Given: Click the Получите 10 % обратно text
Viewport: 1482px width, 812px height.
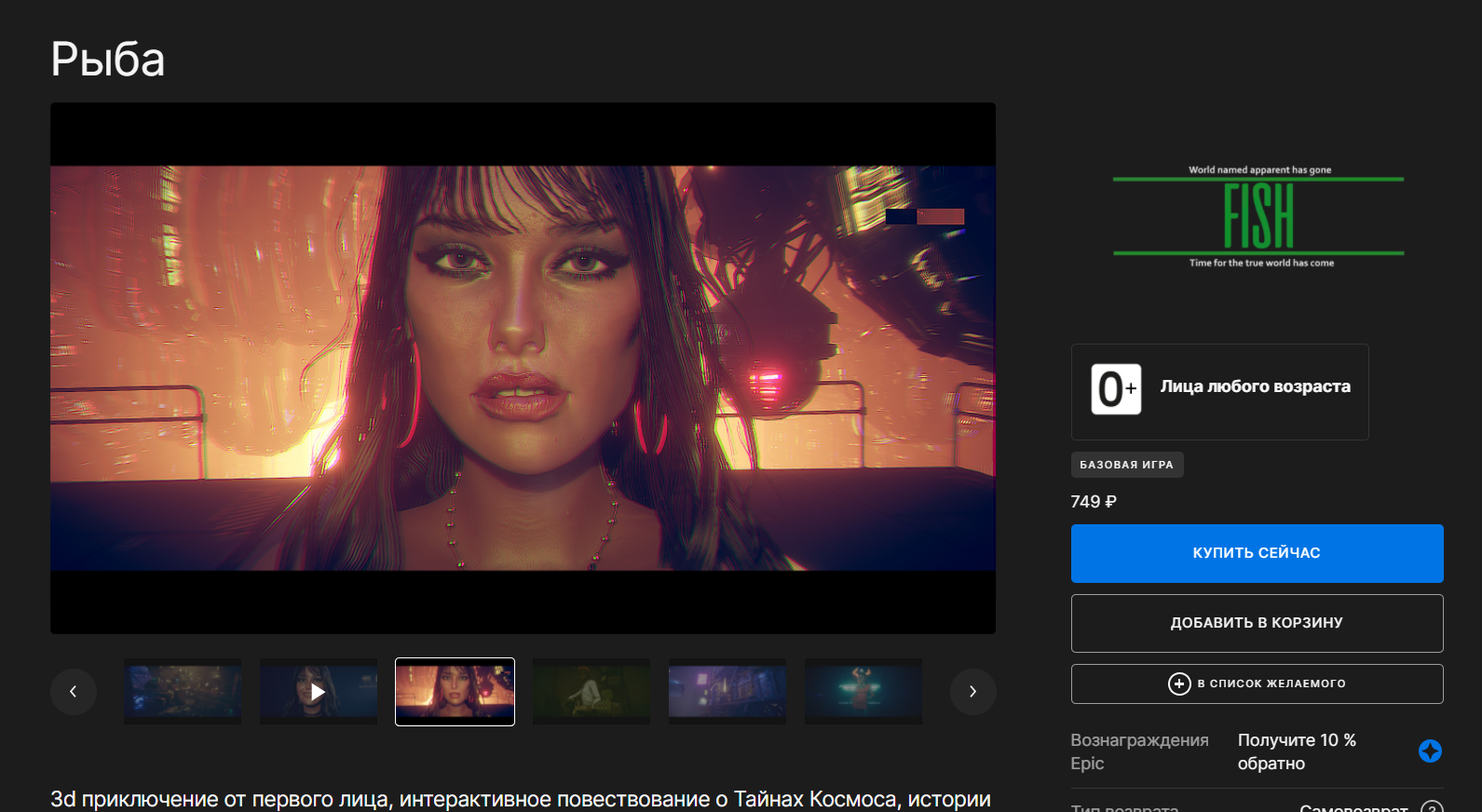Looking at the screenshot, I should [x=1297, y=751].
